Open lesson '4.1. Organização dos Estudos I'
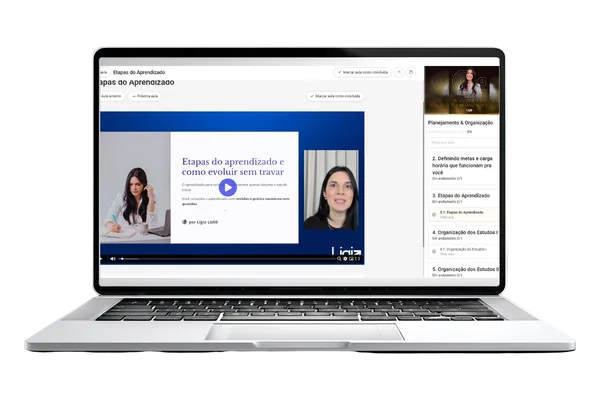 coord(463,251)
